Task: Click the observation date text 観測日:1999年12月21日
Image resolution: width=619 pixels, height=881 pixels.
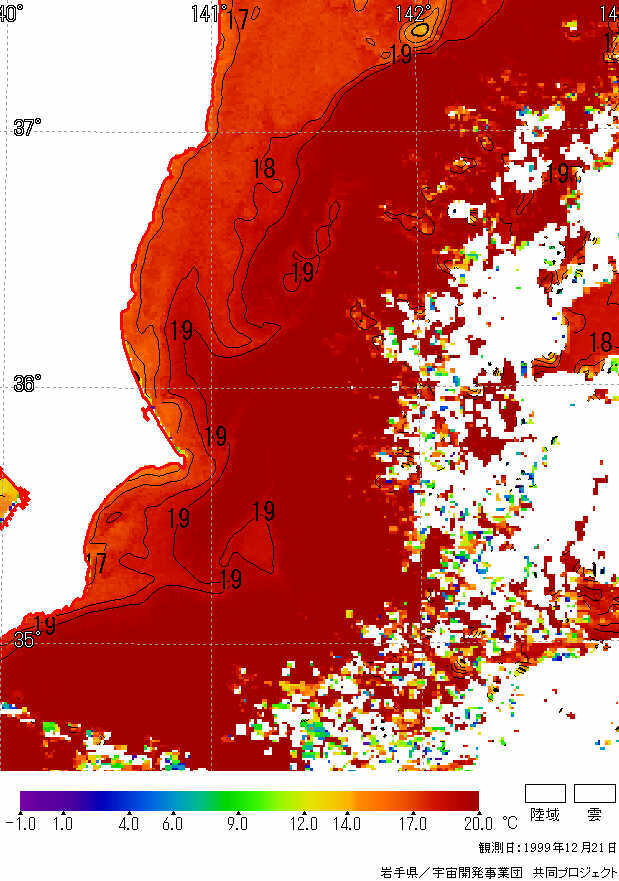Action: pyautogui.click(x=548, y=847)
